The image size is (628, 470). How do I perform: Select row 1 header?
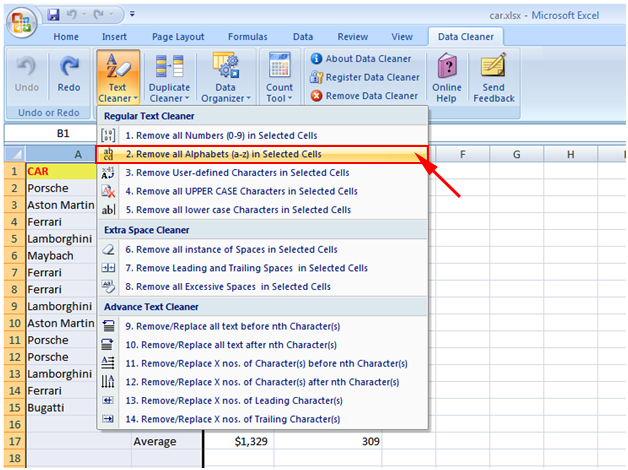pos(15,171)
